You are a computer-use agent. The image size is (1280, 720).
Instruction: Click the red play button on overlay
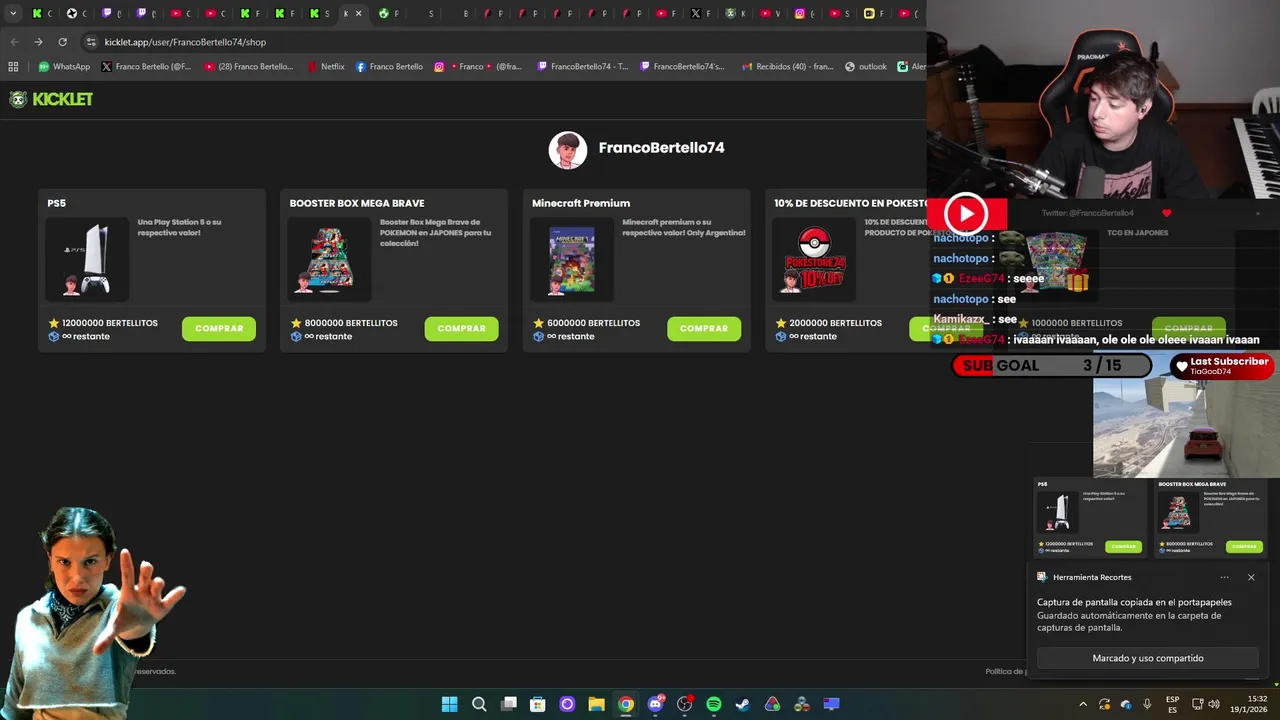tap(966, 213)
